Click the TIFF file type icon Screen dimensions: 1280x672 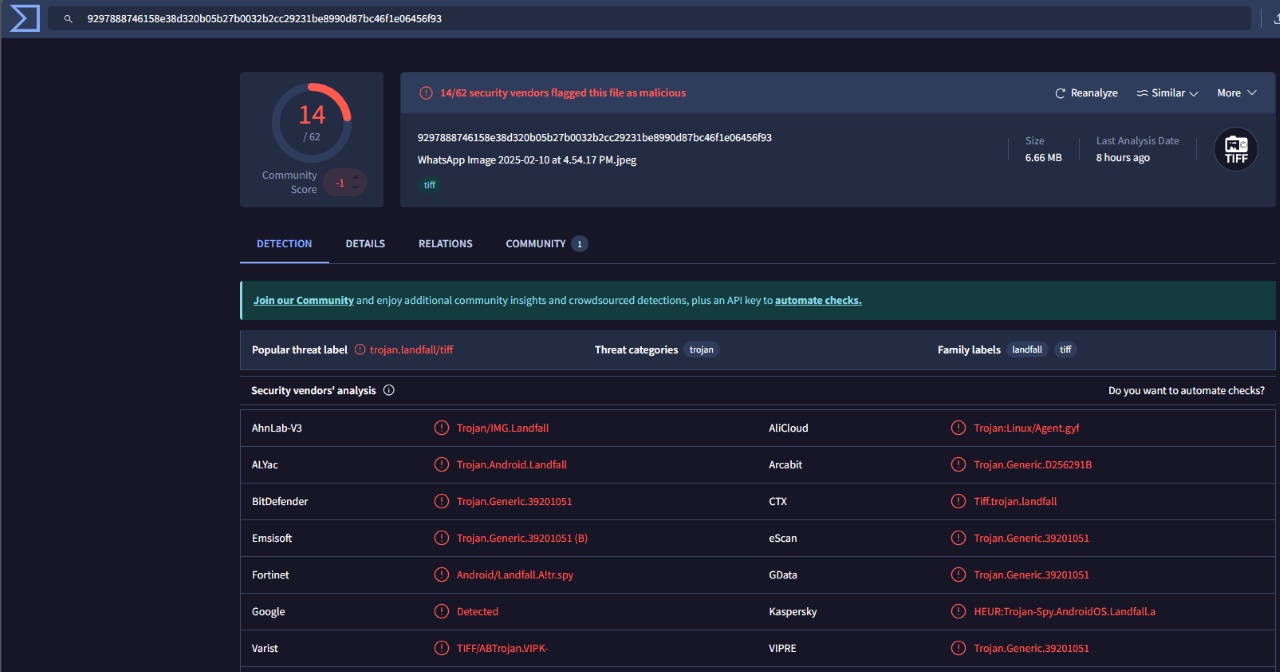1235,149
